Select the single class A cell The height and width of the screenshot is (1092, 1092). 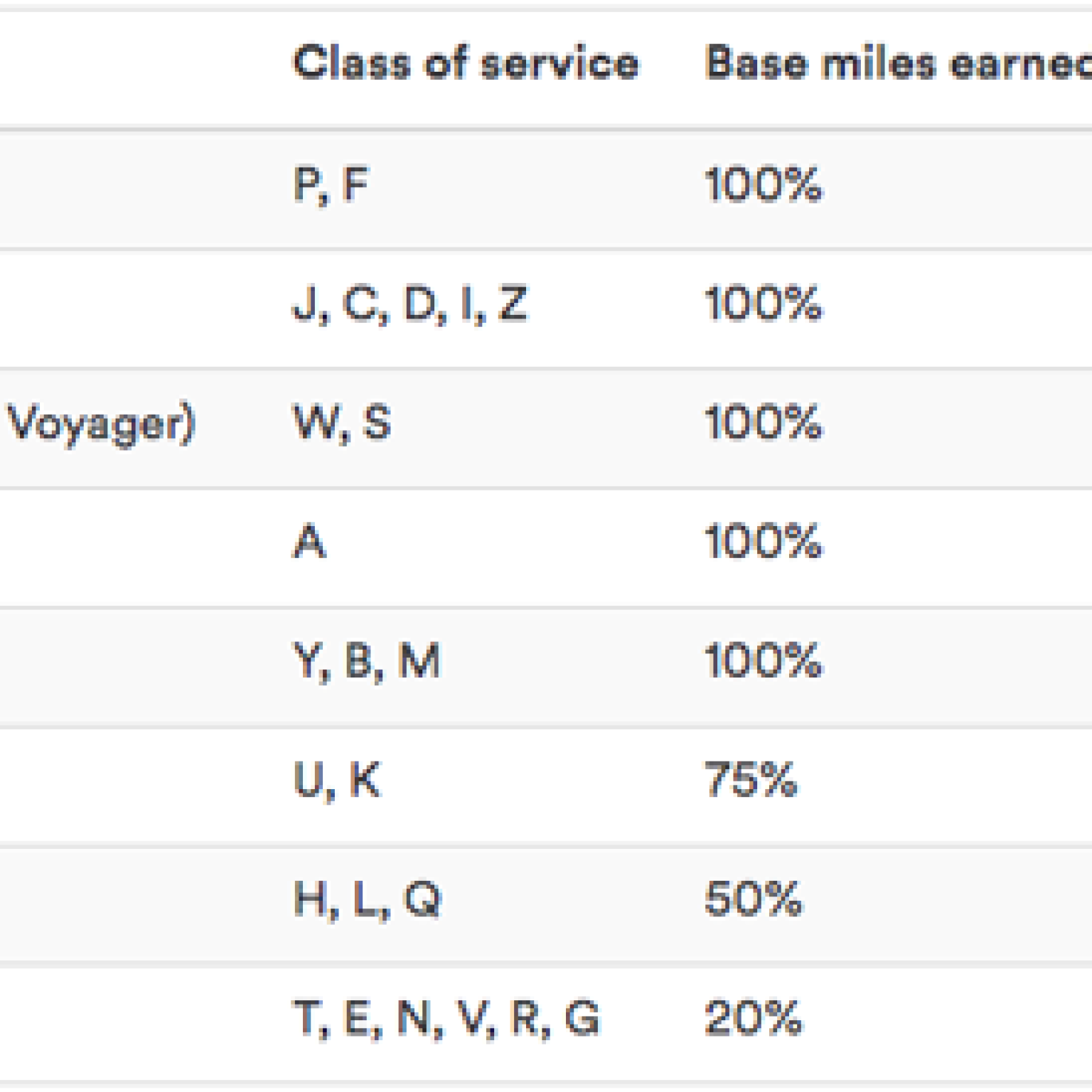coord(310,542)
